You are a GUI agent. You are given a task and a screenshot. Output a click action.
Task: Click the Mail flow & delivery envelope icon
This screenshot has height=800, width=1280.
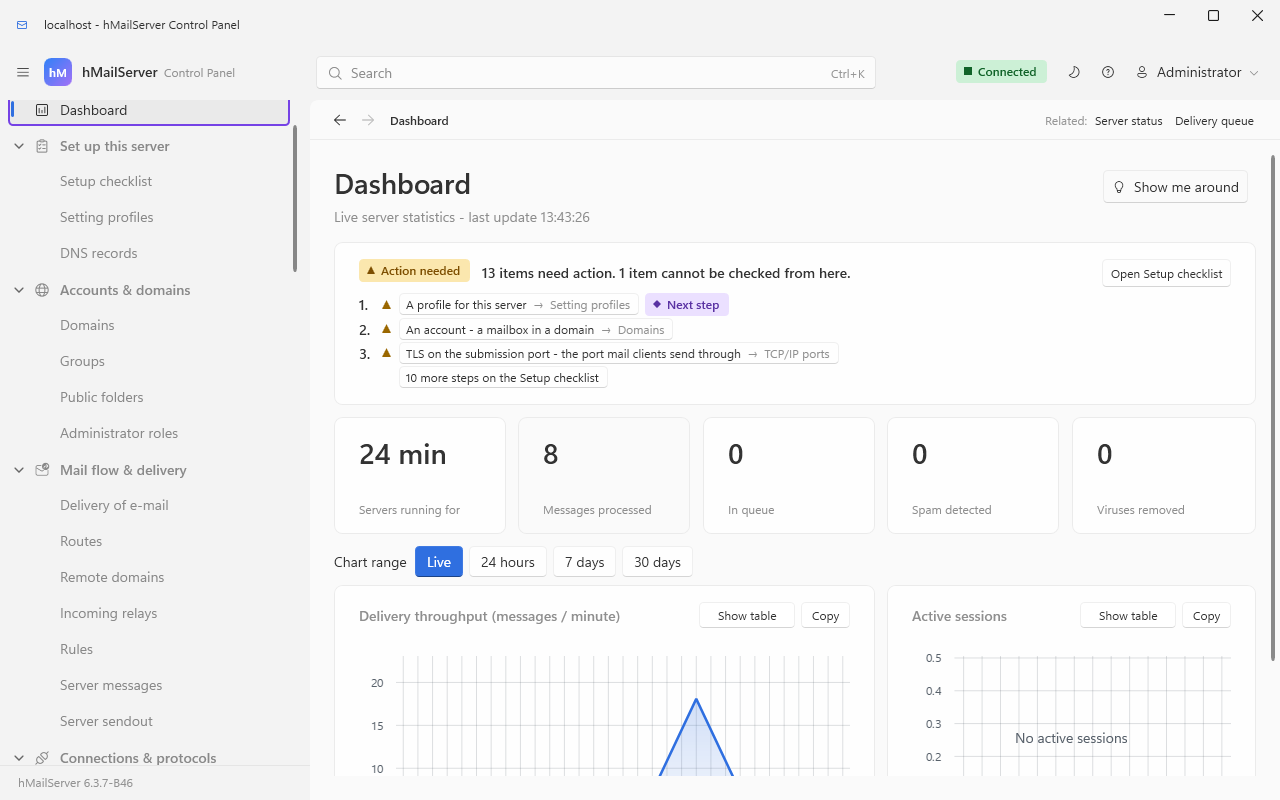click(x=42, y=470)
